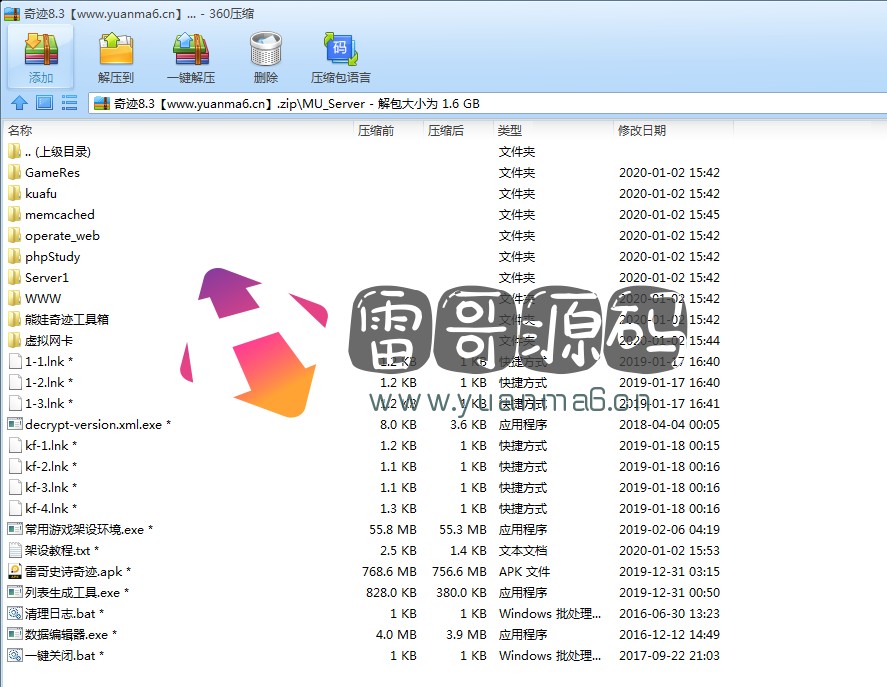This screenshot has height=687, width=887.
Task: Select the kf-1.lnk file icon
Action: click(x=15, y=445)
